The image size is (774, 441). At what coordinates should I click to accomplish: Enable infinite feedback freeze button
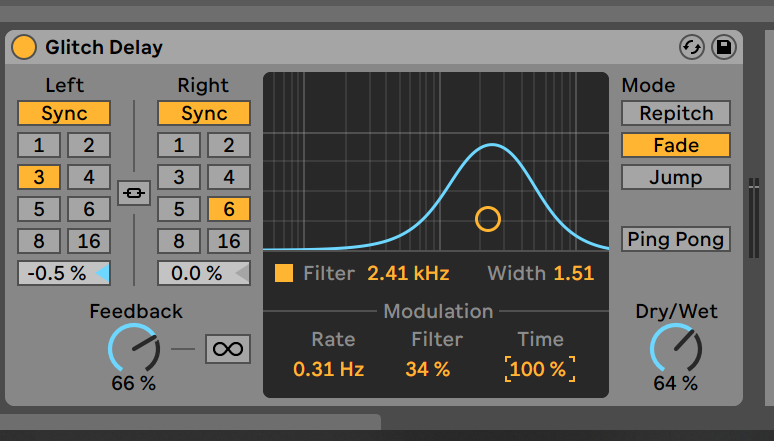pos(228,349)
